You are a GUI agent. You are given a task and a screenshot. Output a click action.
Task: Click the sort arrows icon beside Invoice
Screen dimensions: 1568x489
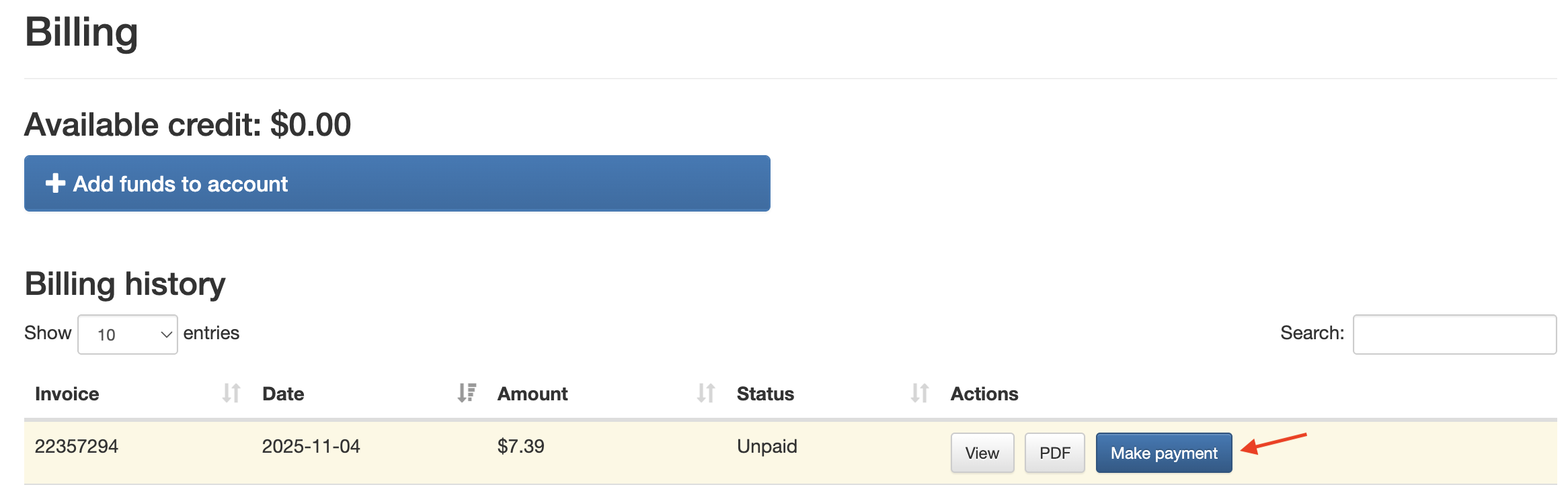(x=231, y=393)
